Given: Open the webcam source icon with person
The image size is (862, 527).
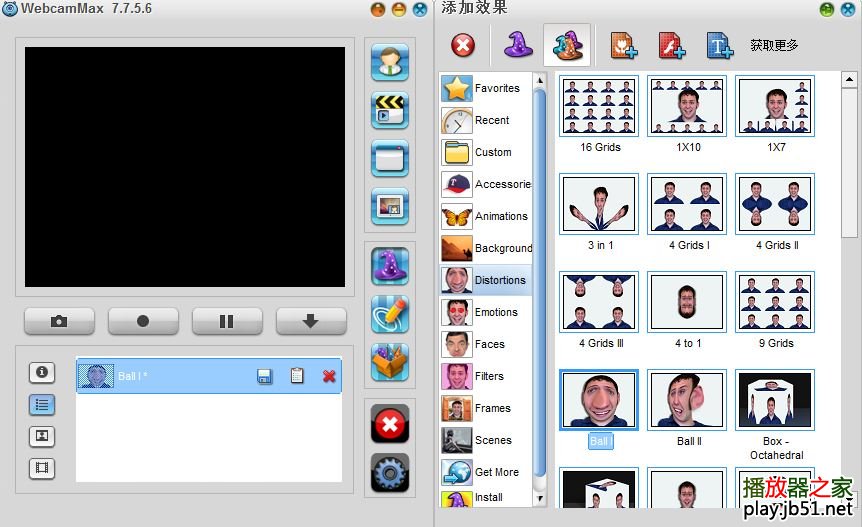Looking at the screenshot, I should pos(389,62).
